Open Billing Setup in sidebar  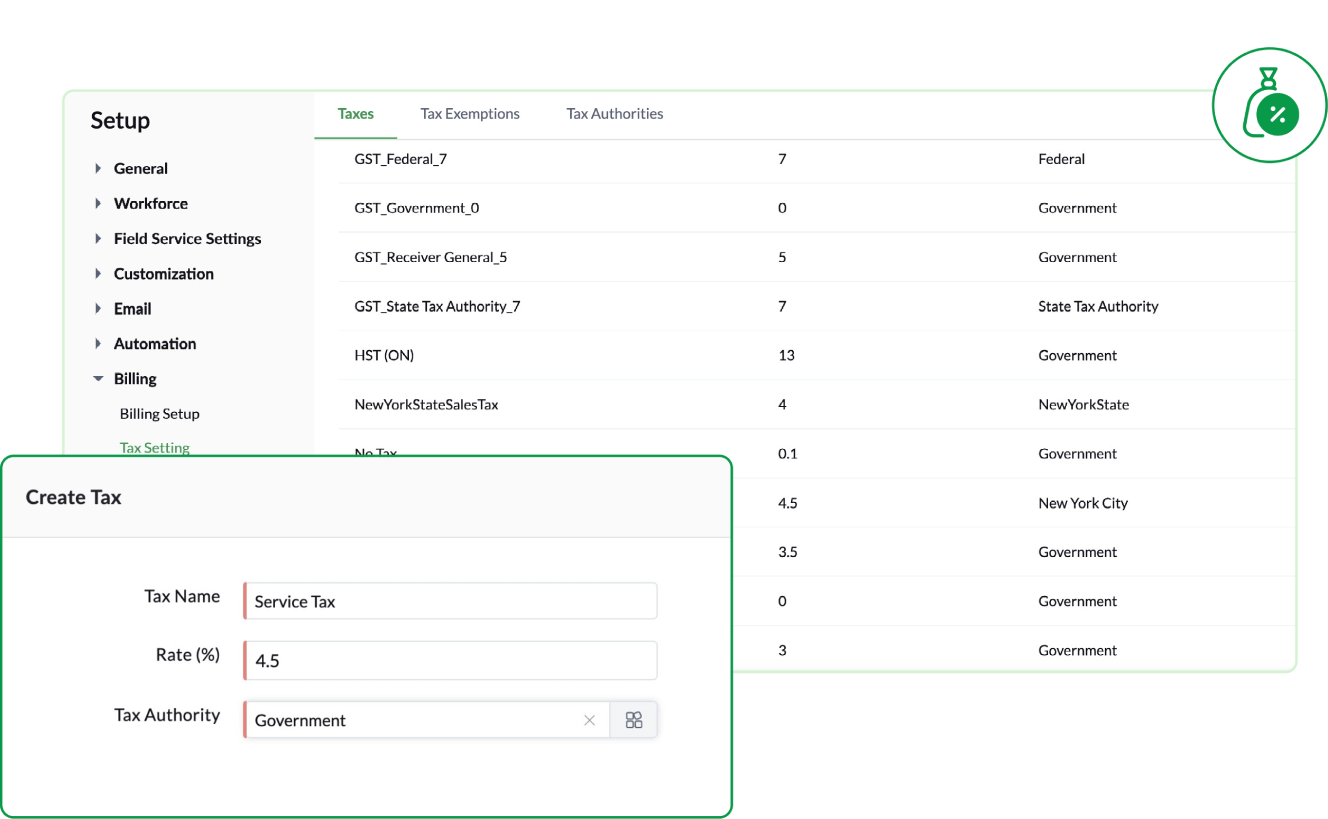pyautogui.click(x=160, y=414)
